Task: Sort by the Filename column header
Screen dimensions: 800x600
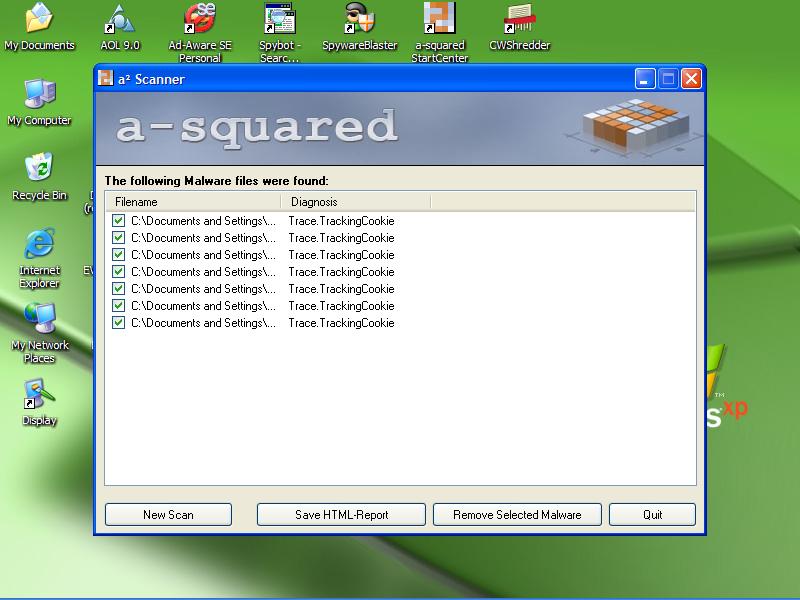Action: 193,202
